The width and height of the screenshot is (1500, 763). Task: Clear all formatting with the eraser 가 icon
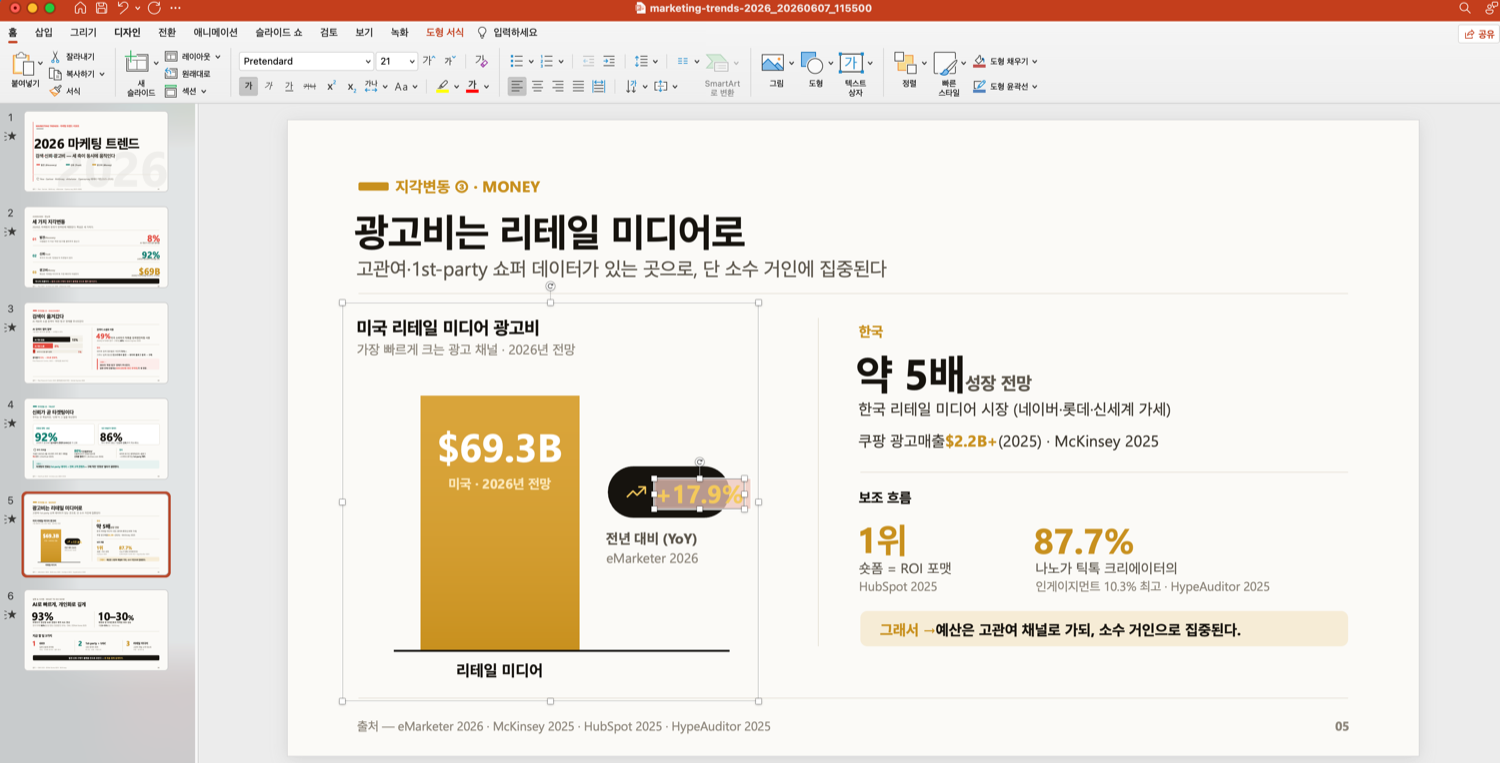[481, 61]
